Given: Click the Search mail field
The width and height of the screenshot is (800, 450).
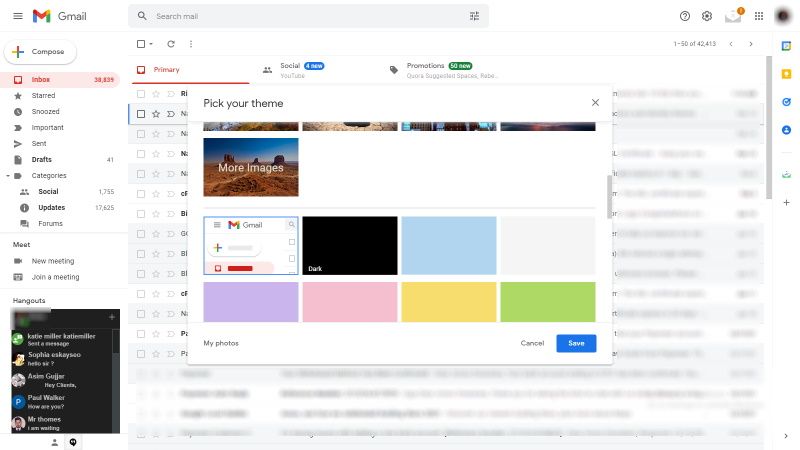Looking at the screenshot, I should [309, 16].
